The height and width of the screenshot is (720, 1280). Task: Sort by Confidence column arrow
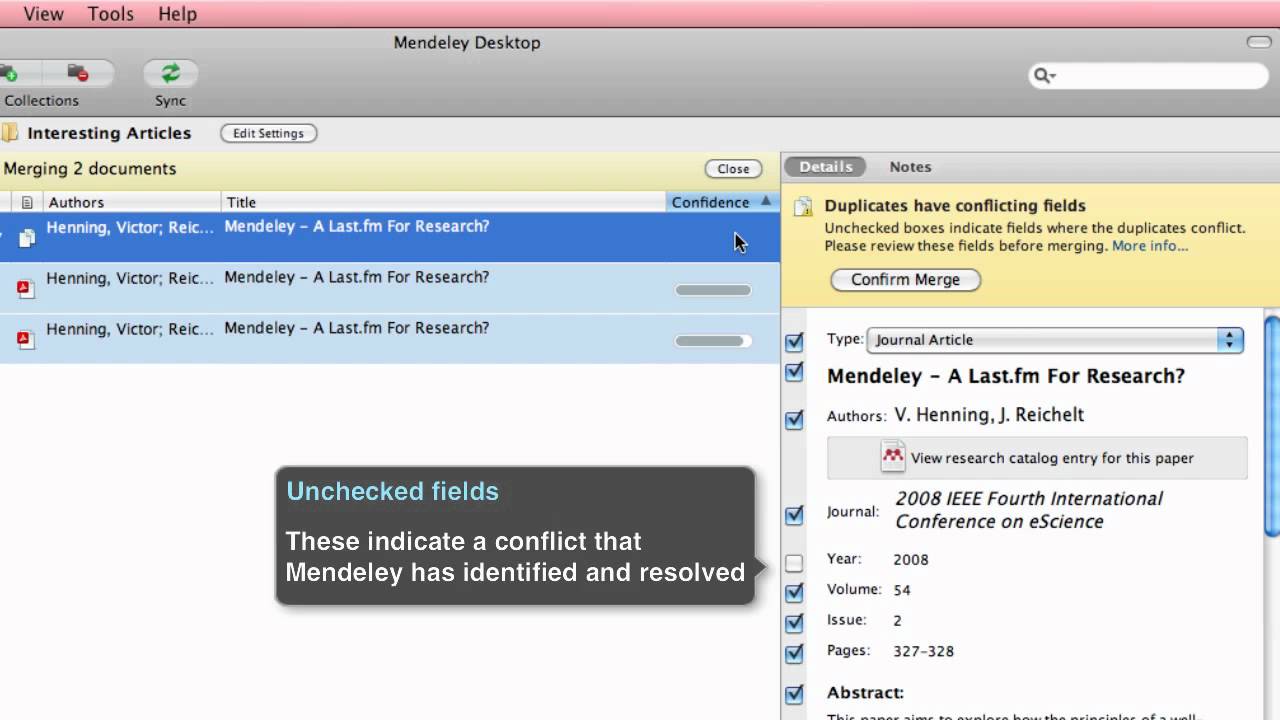coord(766,201)
